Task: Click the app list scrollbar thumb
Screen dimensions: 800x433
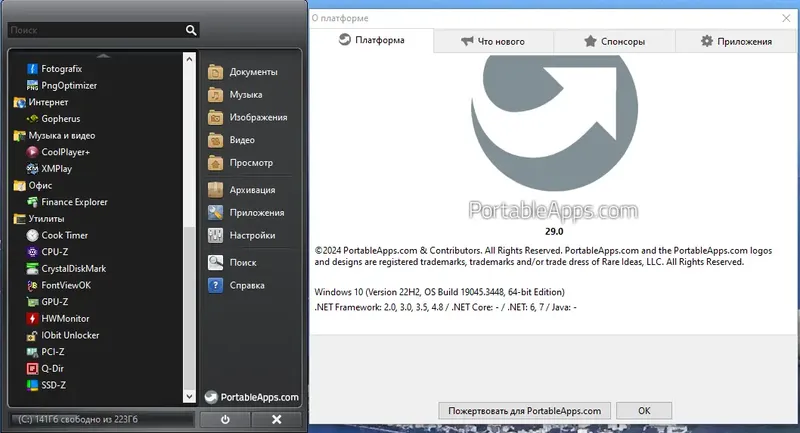Action: point(189,308)
